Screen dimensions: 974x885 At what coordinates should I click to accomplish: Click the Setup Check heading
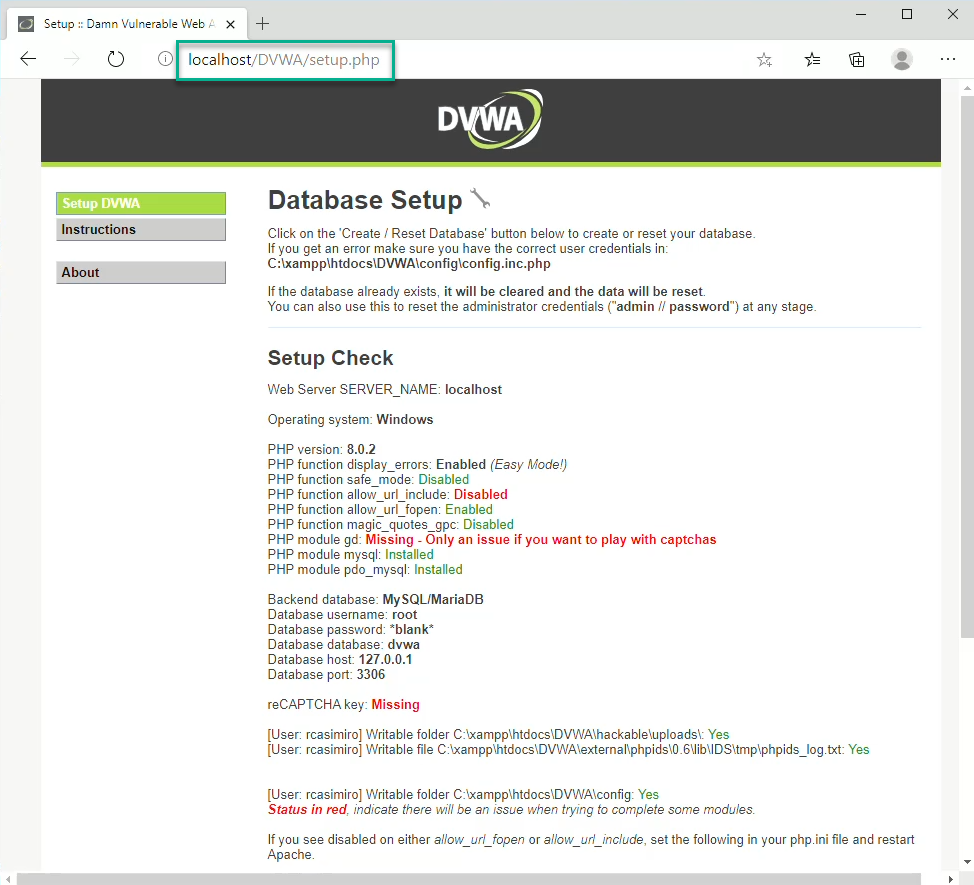330,358
